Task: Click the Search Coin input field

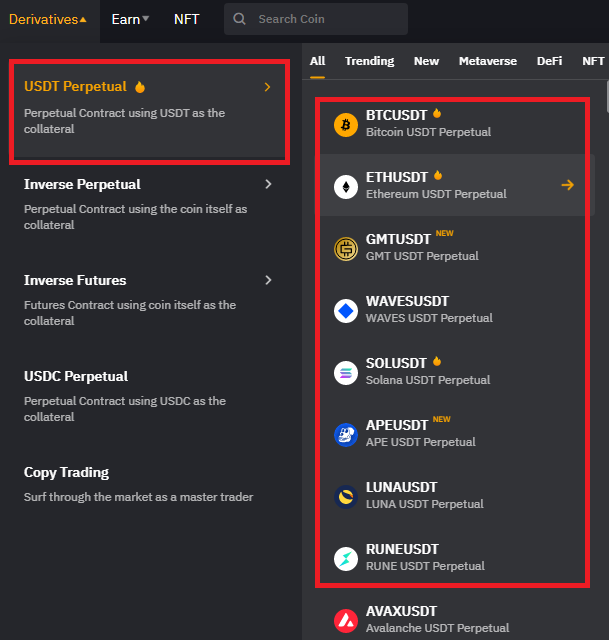Action: click(x=316, y=19)
